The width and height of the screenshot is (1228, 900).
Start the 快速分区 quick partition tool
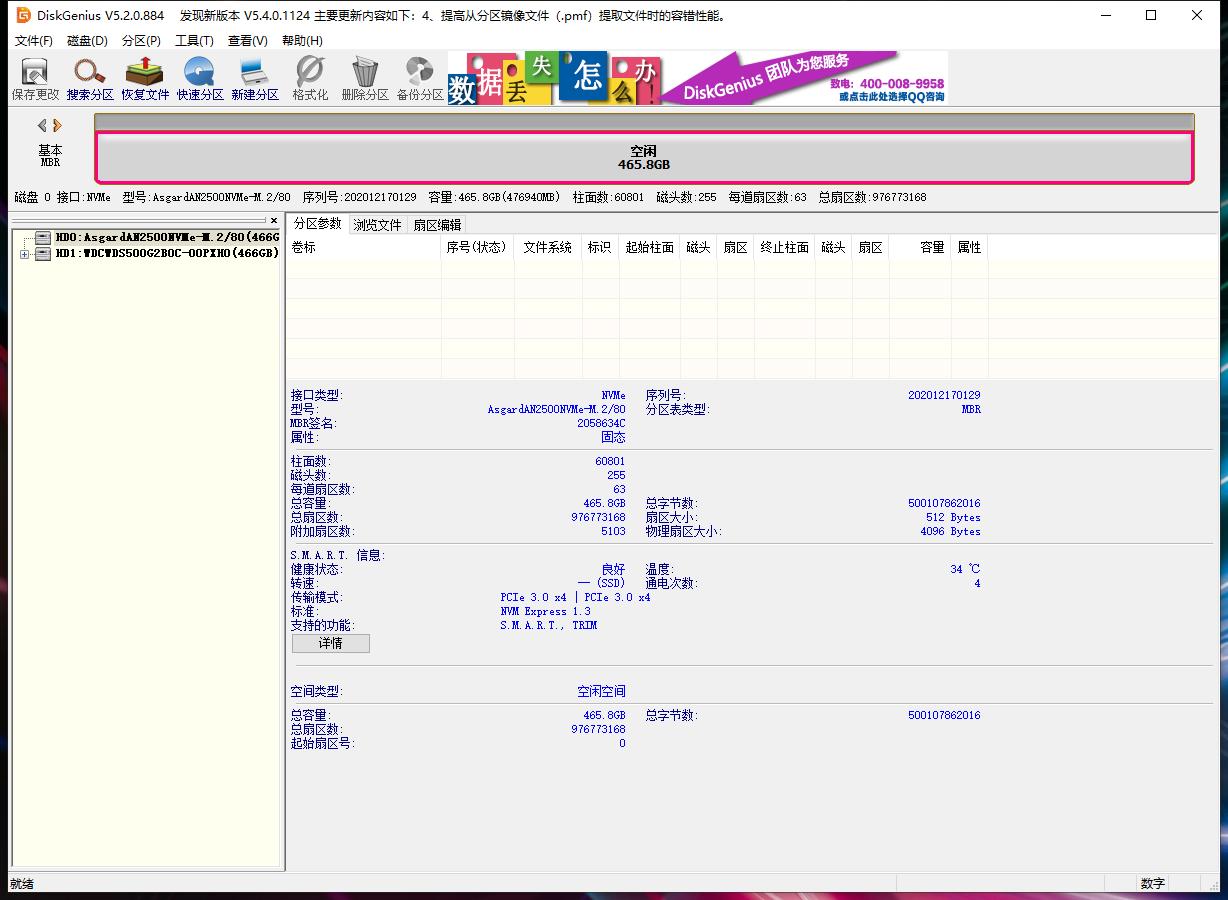[200, 79]
